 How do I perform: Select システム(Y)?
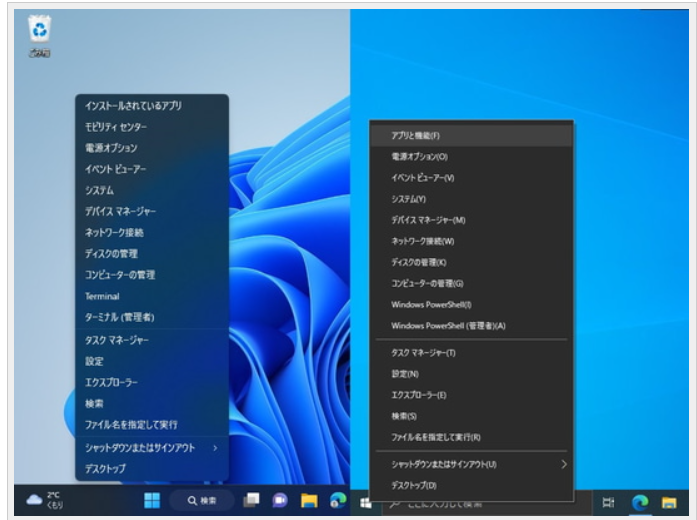click(x=472, y=199)
